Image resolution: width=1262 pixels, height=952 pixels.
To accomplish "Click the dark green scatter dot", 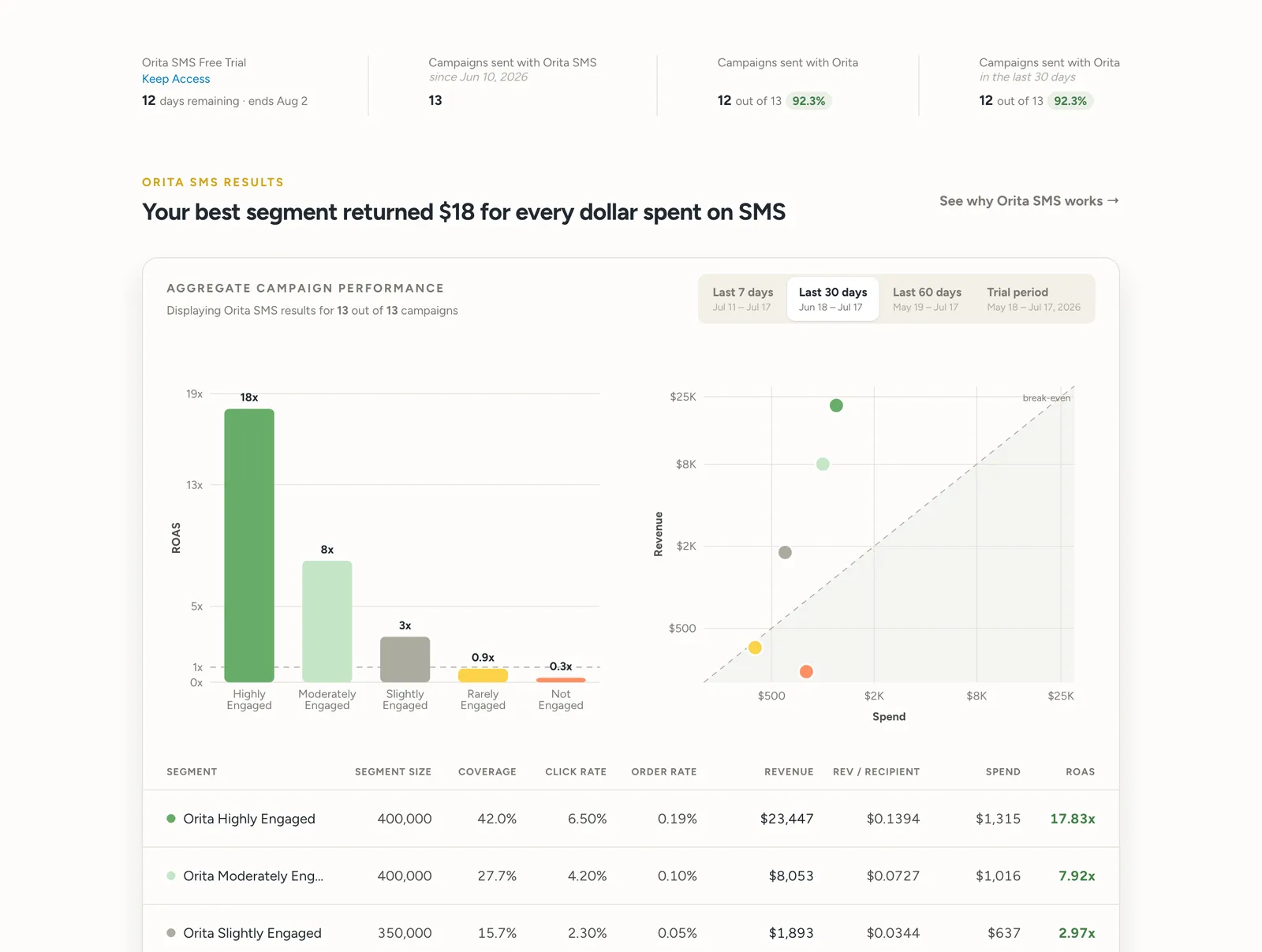I will tap(836, 405).
